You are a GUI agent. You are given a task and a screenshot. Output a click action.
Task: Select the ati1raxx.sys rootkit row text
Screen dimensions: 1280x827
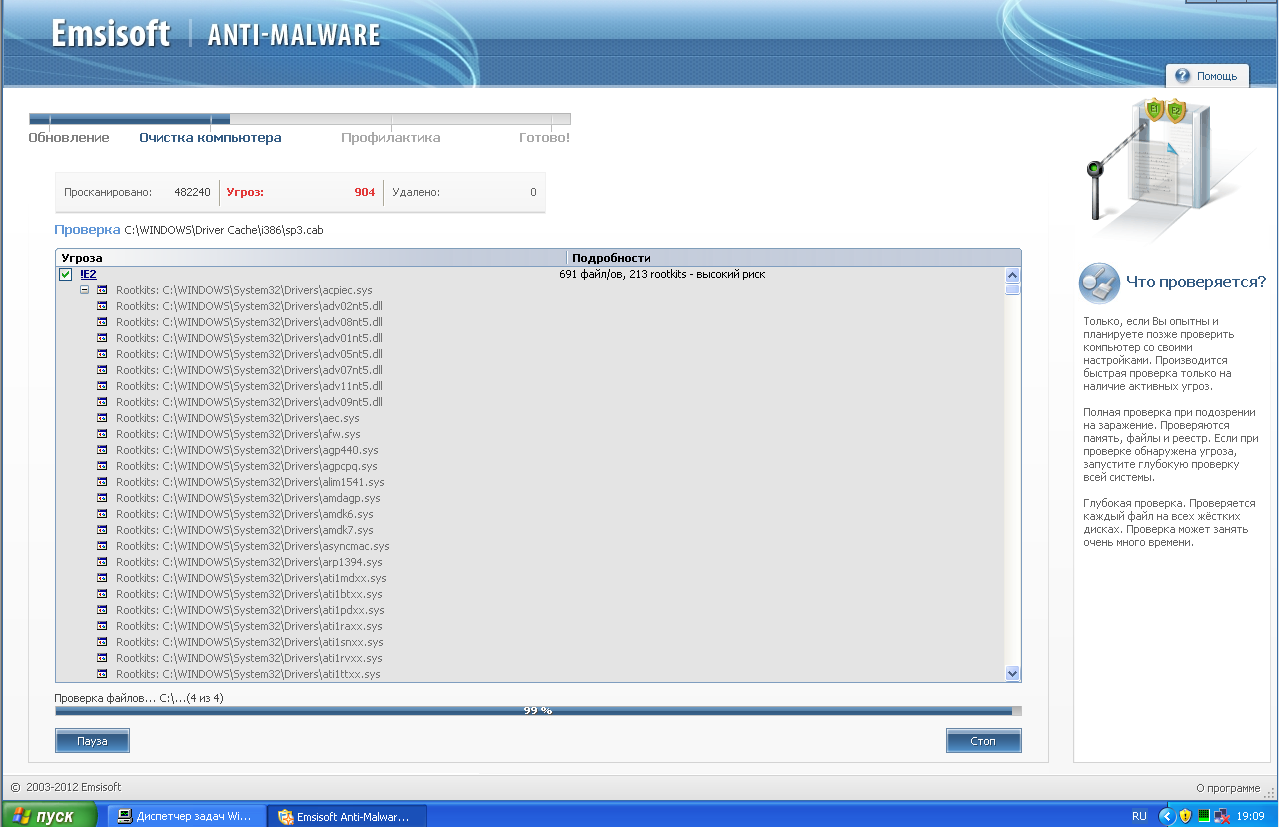[250, 626]
